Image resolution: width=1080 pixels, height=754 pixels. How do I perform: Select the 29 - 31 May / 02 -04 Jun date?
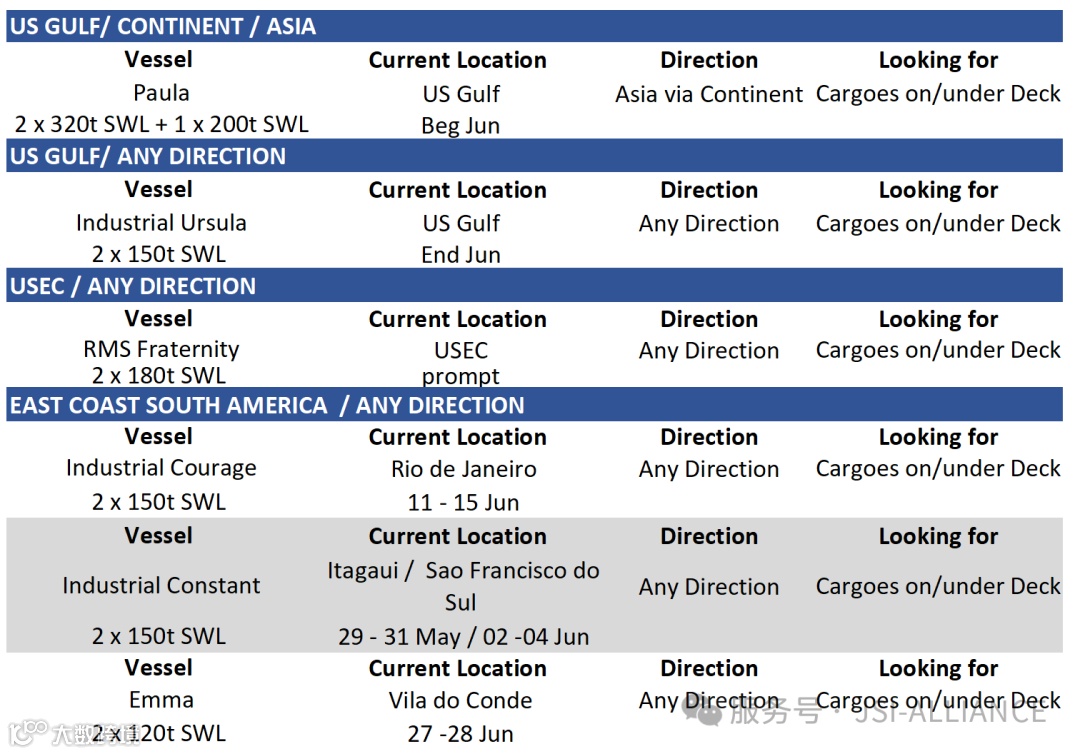click(x=463, y=637)
